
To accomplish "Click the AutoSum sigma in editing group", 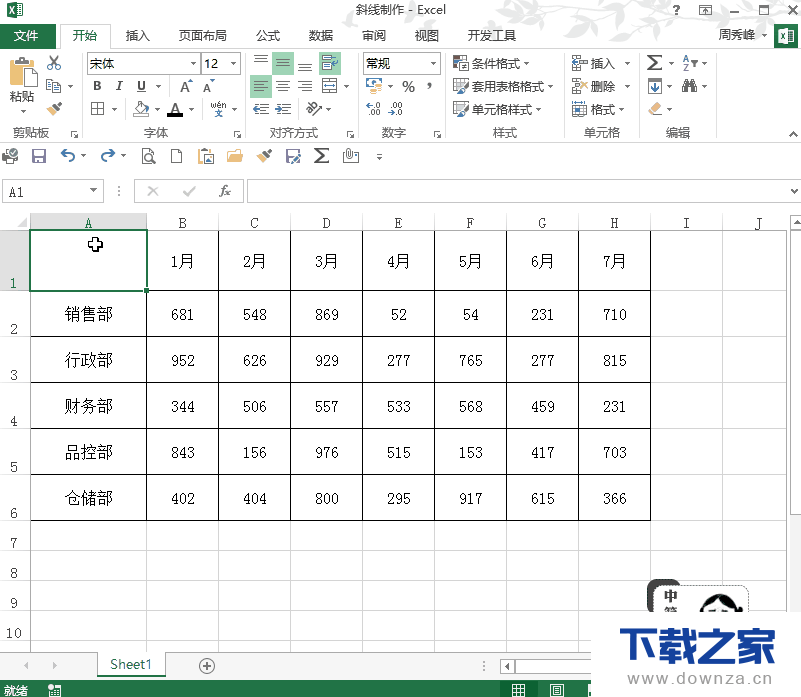I will point(654,63).
